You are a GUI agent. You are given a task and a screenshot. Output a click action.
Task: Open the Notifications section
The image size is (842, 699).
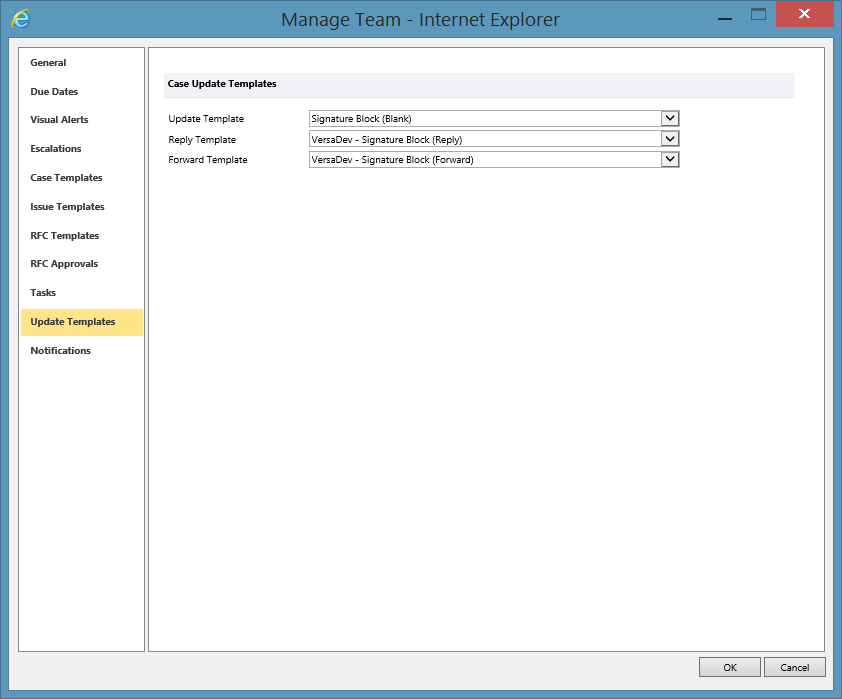click(x=60, y=351)
